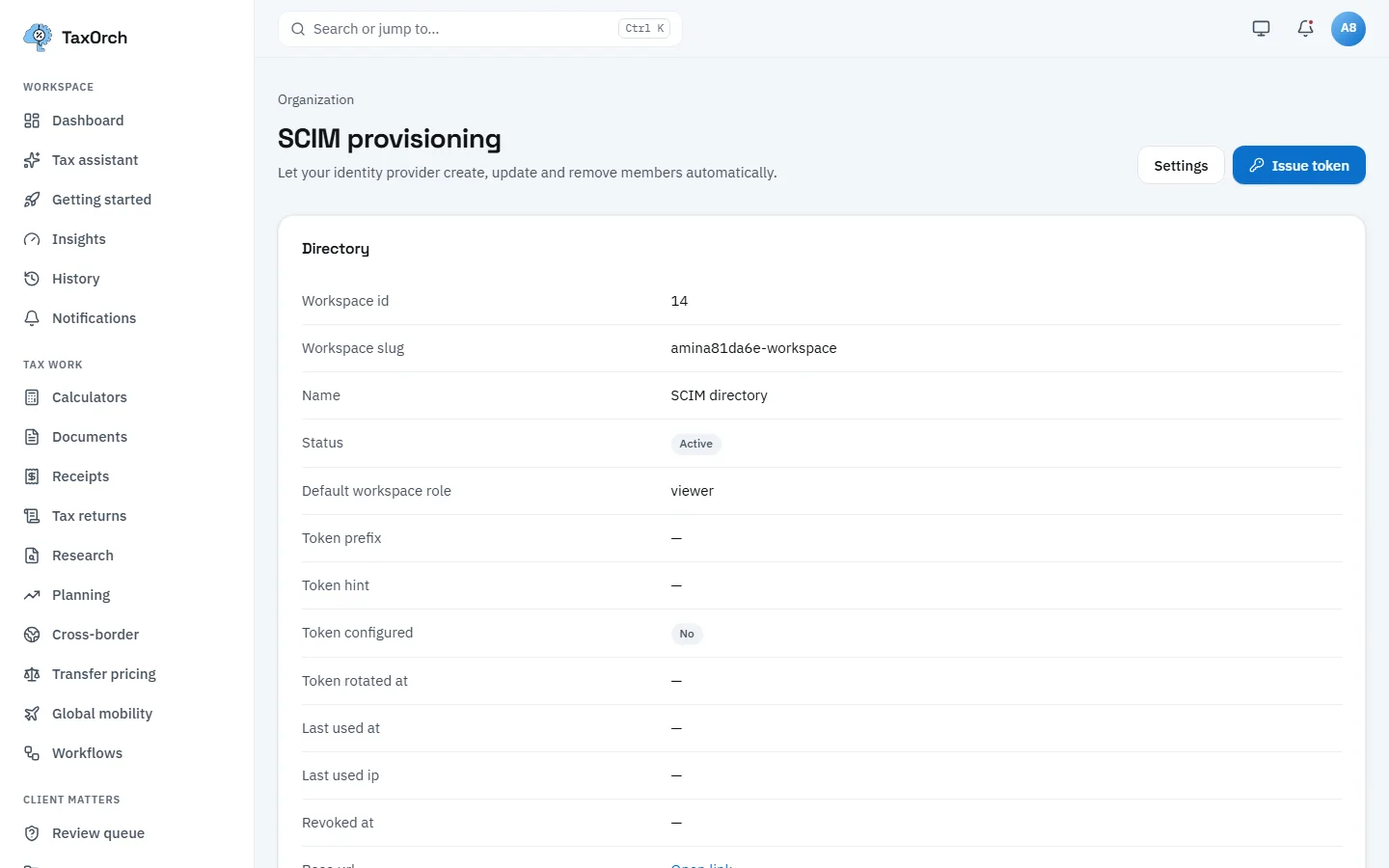Click the Active status badge

pyautogui.click(x=695, y=444)
